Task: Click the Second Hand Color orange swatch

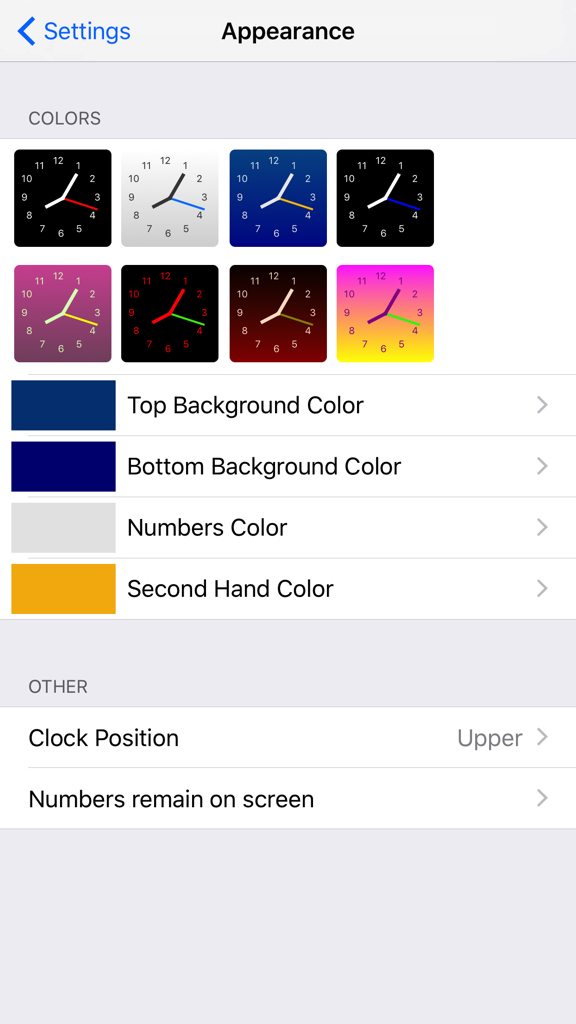Action: pyautogui.click(x=63, y=589)
